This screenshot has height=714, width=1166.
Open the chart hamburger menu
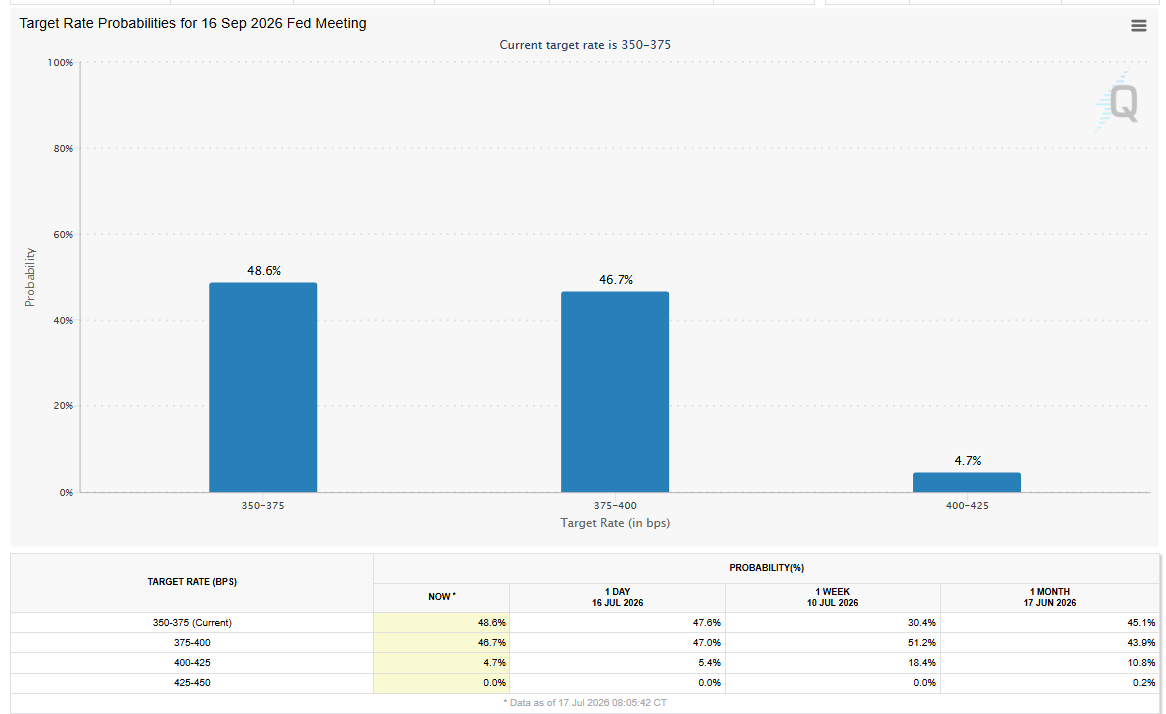[1138, 26]
